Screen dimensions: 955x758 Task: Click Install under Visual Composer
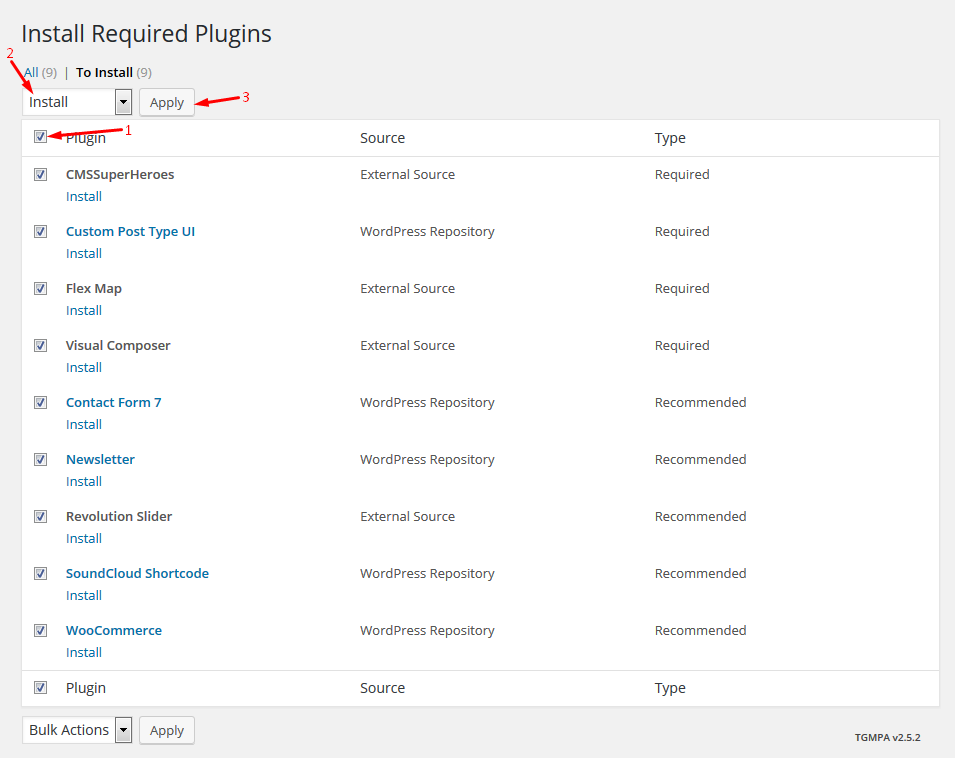(x=84, y=368)
